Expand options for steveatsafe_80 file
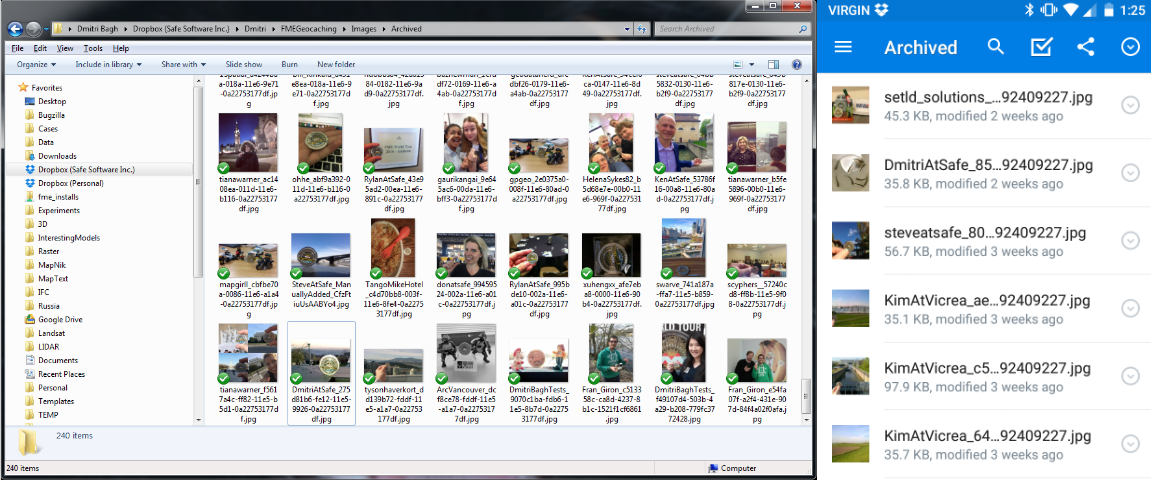1151x480 pixels. click(1131, 241)
